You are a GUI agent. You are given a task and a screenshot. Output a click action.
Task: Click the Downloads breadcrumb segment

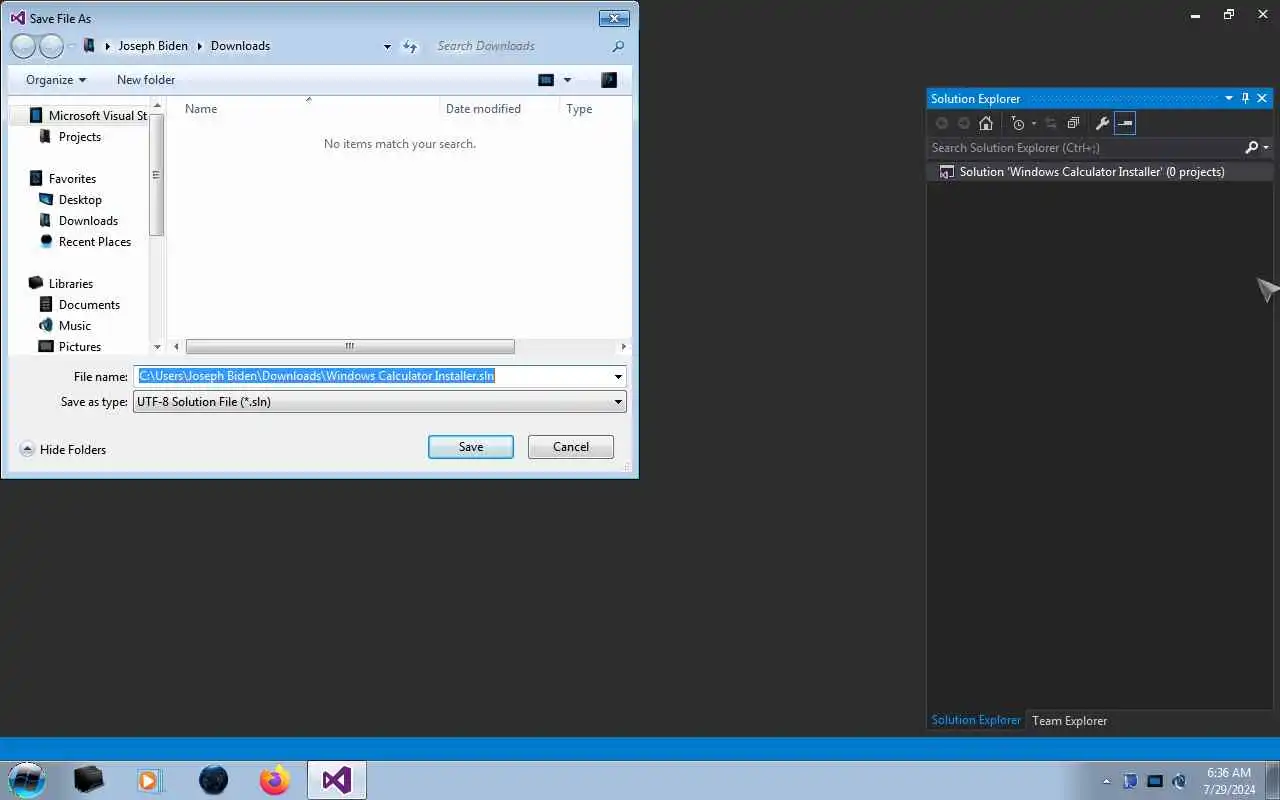tap(240, 46)
